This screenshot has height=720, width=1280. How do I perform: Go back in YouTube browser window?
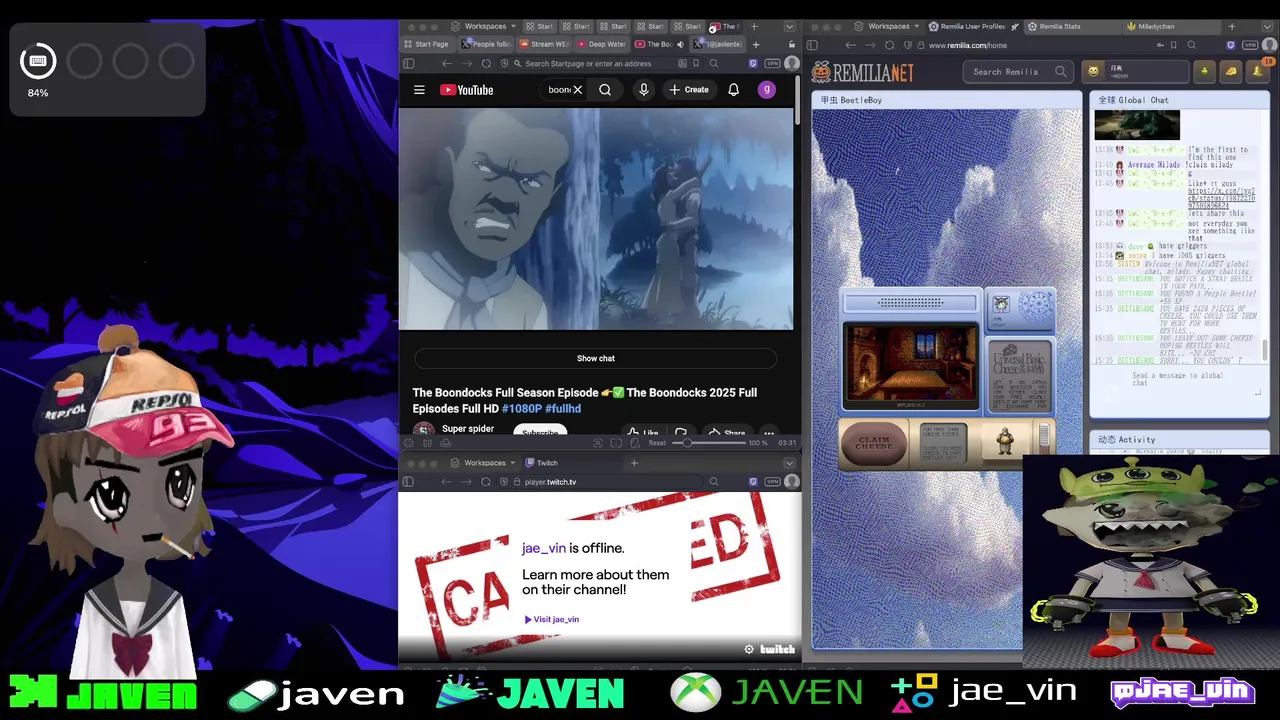(x=446, y=63)
